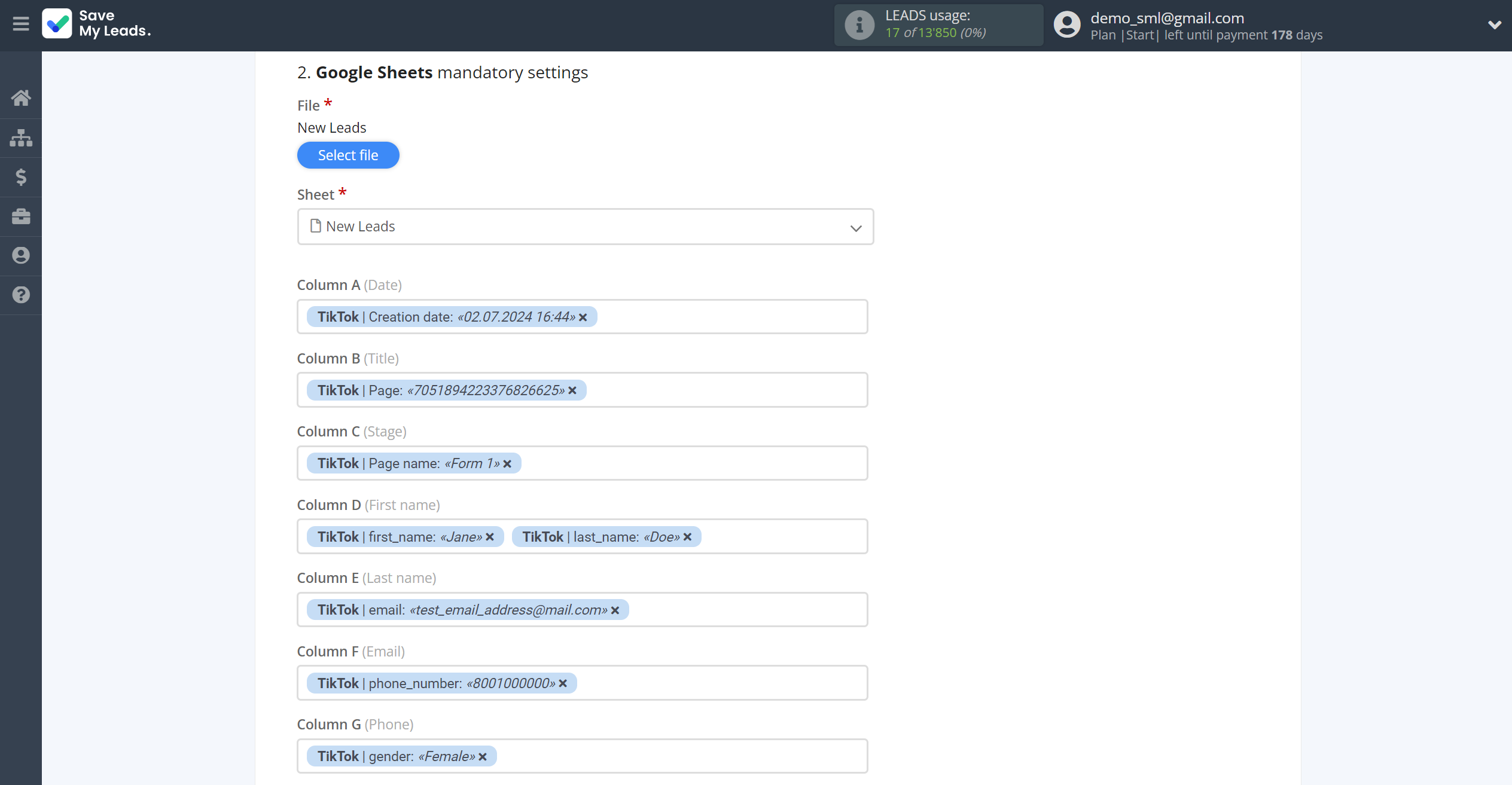The width and height of the screenshot is (1512, 785).
Task: Click the user avatar icon
Action: click(1067, 25)
